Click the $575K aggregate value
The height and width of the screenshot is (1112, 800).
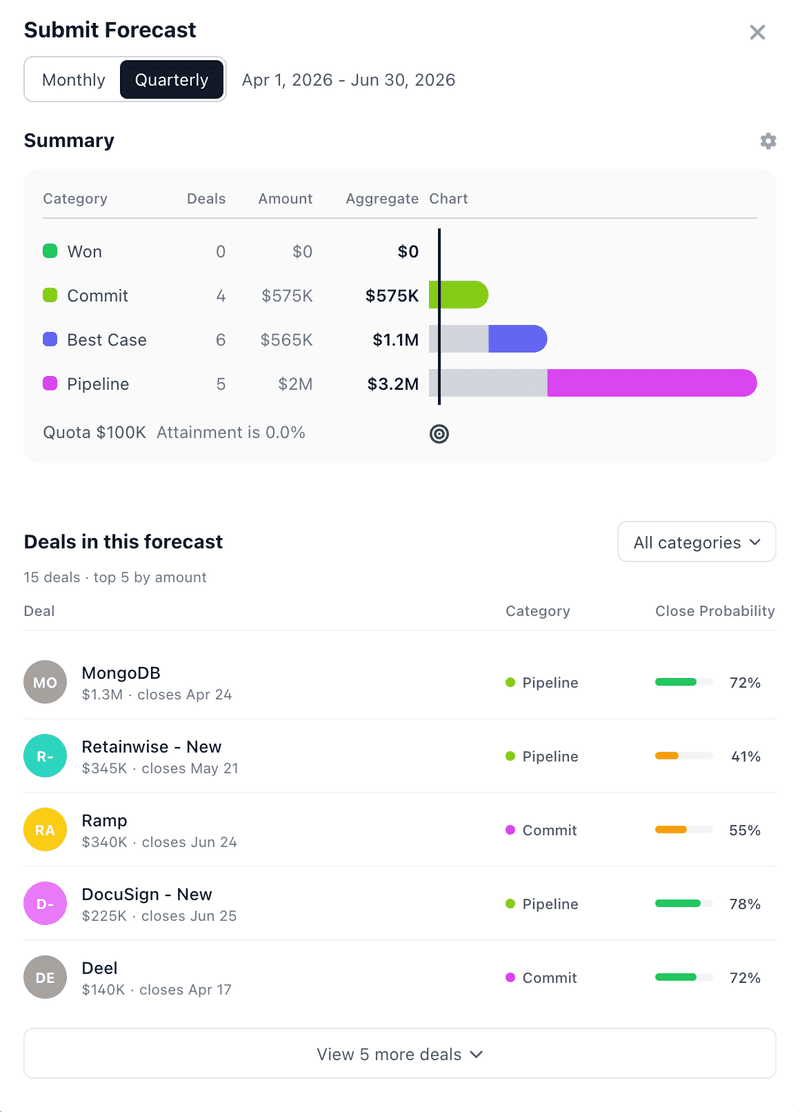coord(391,296)
